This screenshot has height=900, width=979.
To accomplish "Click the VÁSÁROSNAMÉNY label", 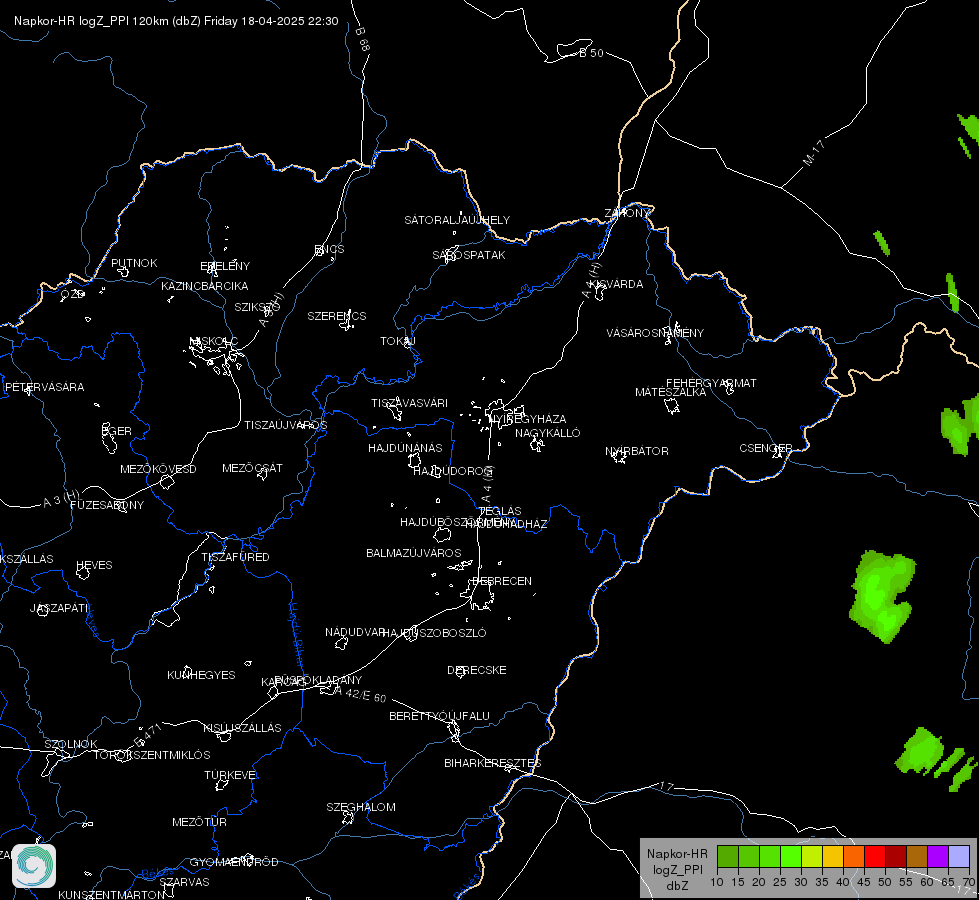I will click(x=655, y=333).
